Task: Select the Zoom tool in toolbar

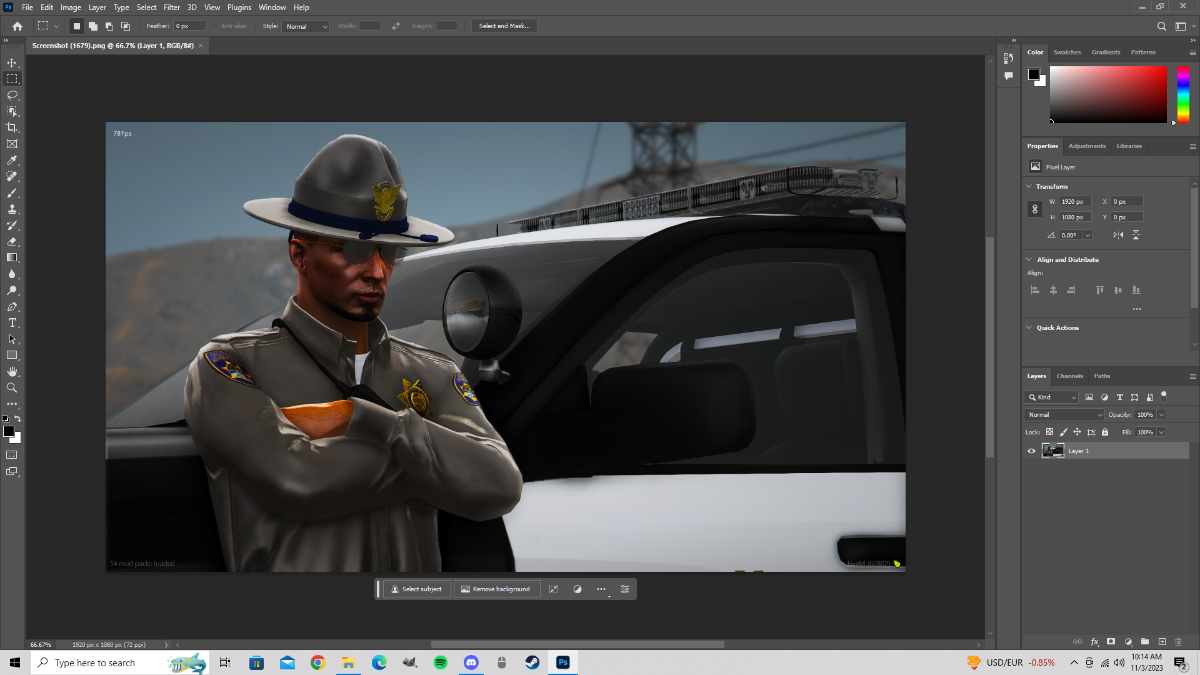Action: click(x=12, y=387)
